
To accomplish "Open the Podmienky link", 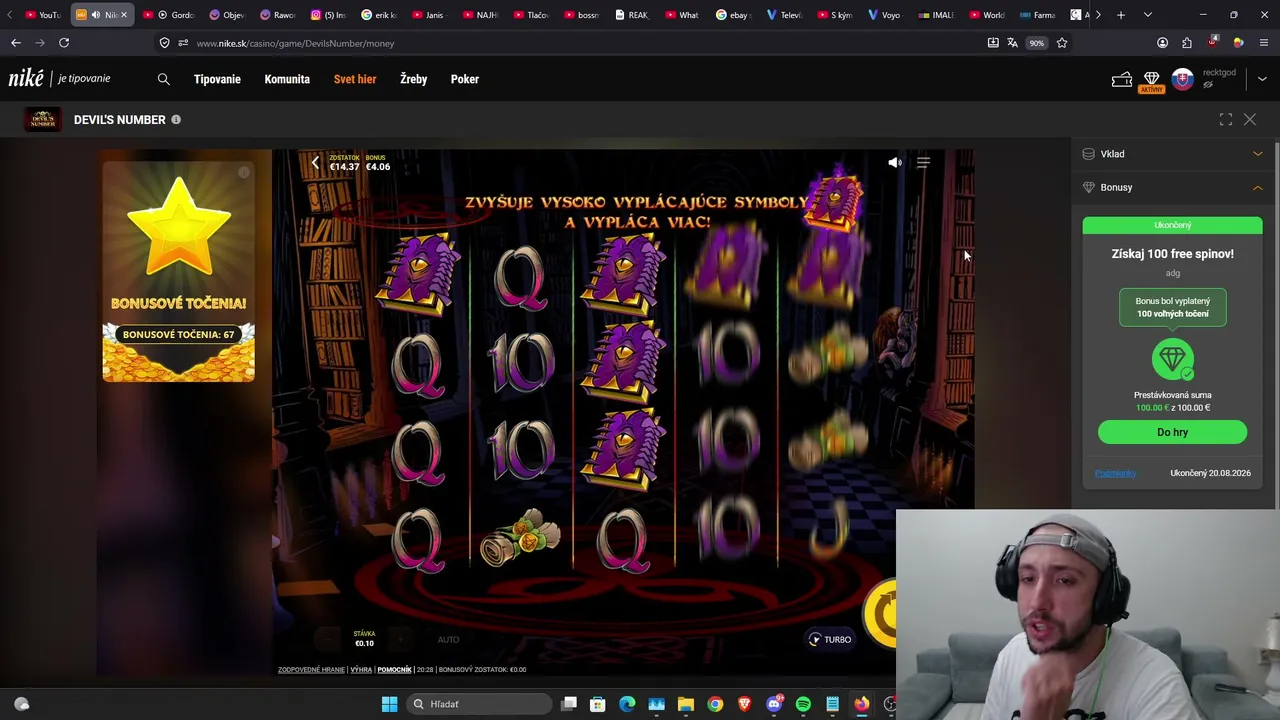I will coord(1115,473).
